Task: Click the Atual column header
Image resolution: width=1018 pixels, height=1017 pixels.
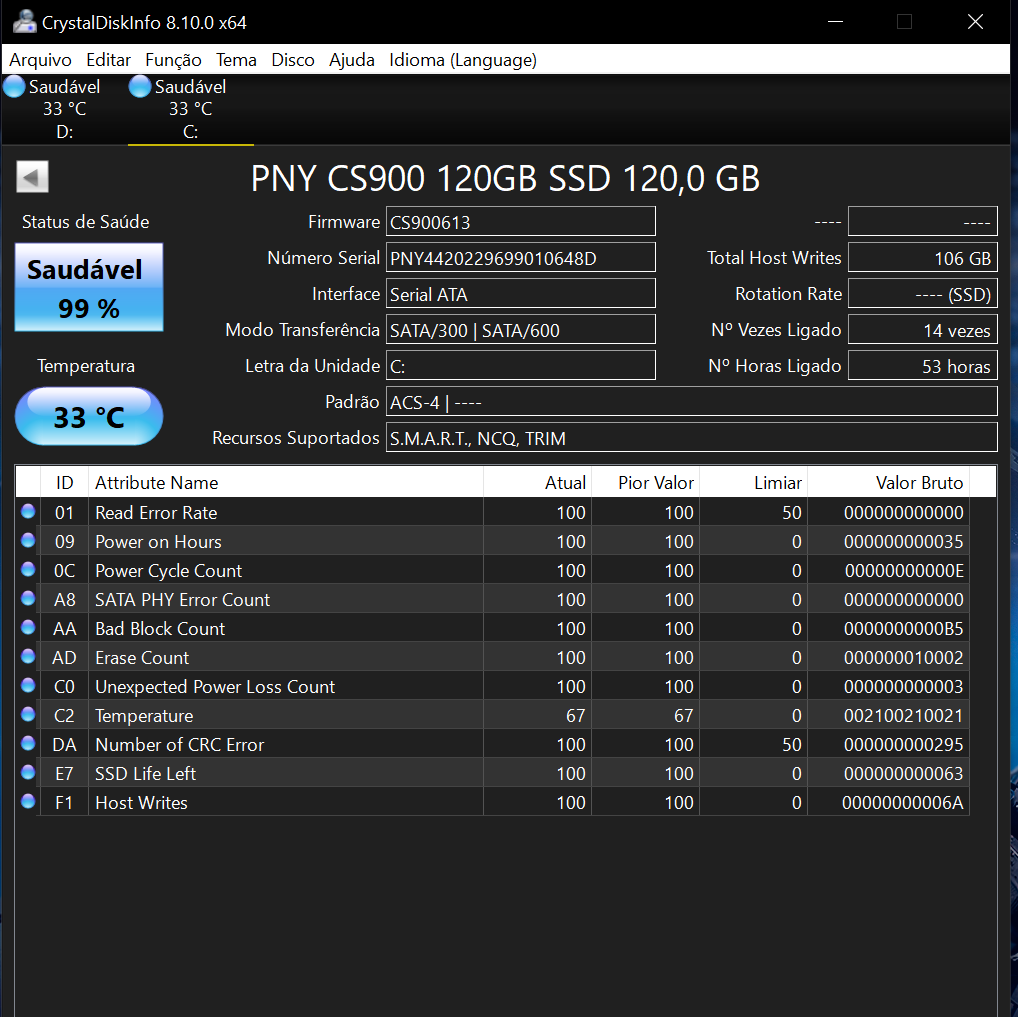Action: tap(538, 483)
